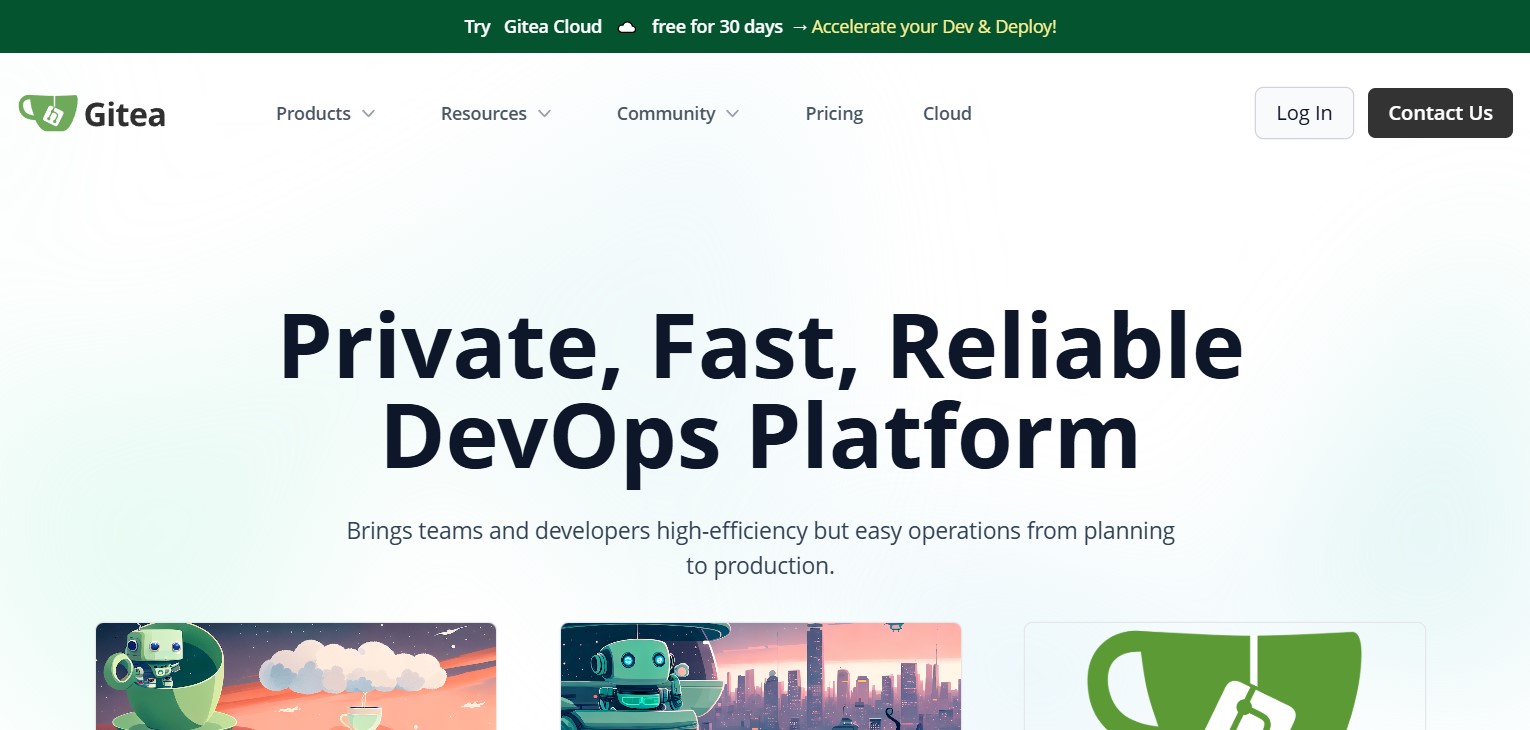The image size is (1530, 730).
Task: Click the 'Private, Fast, Reliable' headline
Action: pos(761,347)
